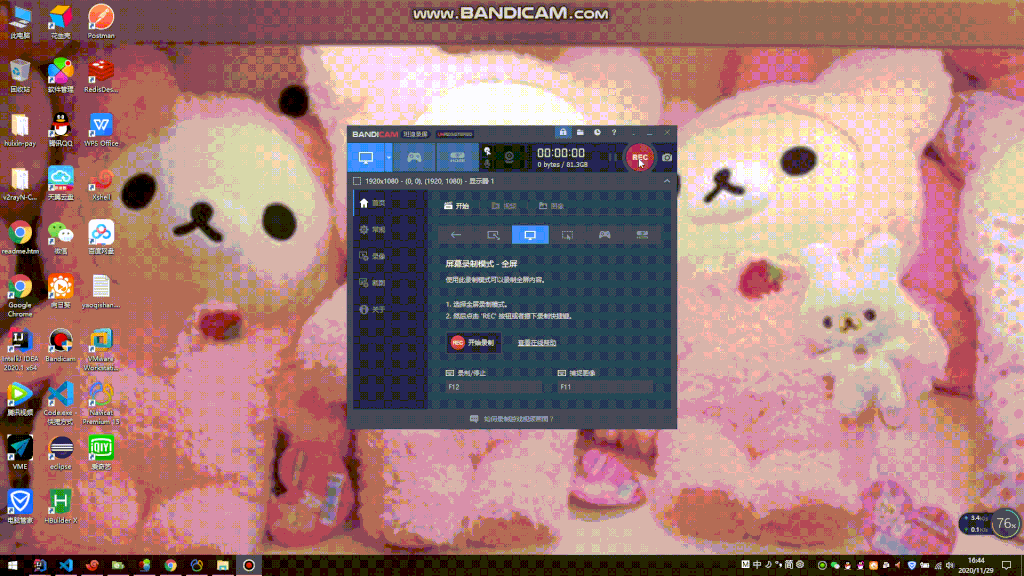The width and height of the screenshot is (1024, 576).
Task: Switch to game recording mode in top toolbar
Action: tap(414, 157)
